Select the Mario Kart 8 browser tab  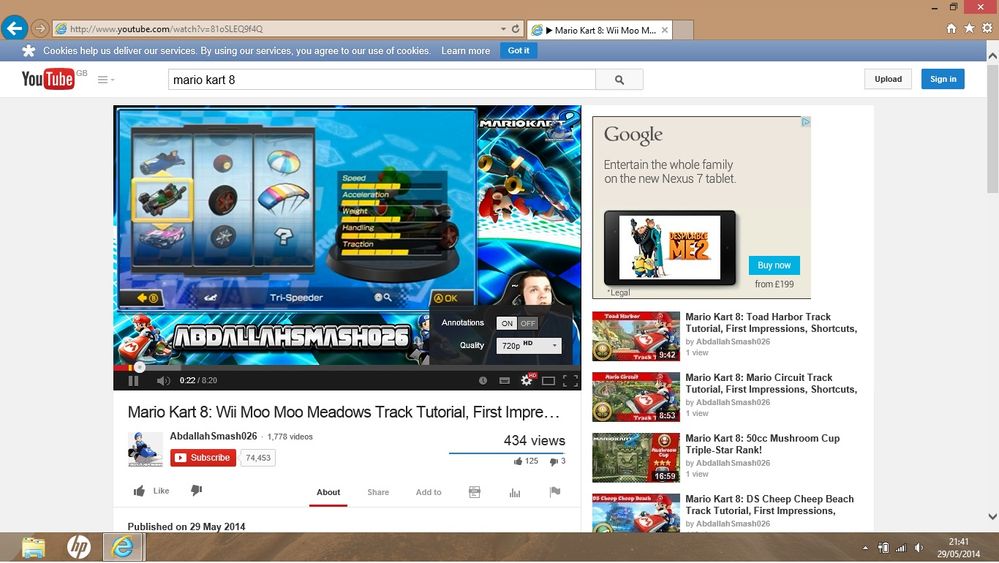pyautogui.click(x=600, y=30)
